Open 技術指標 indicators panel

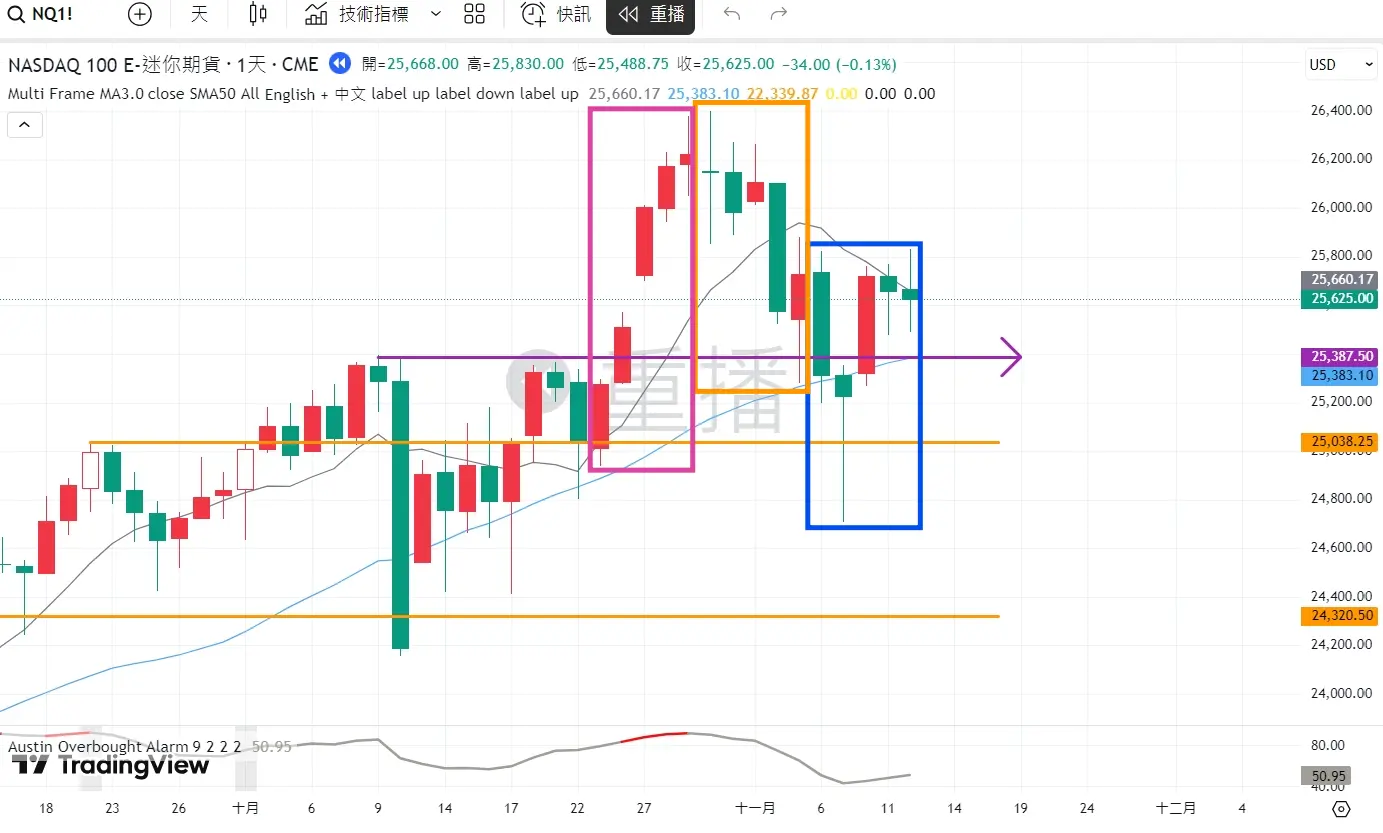pos(358,14)
